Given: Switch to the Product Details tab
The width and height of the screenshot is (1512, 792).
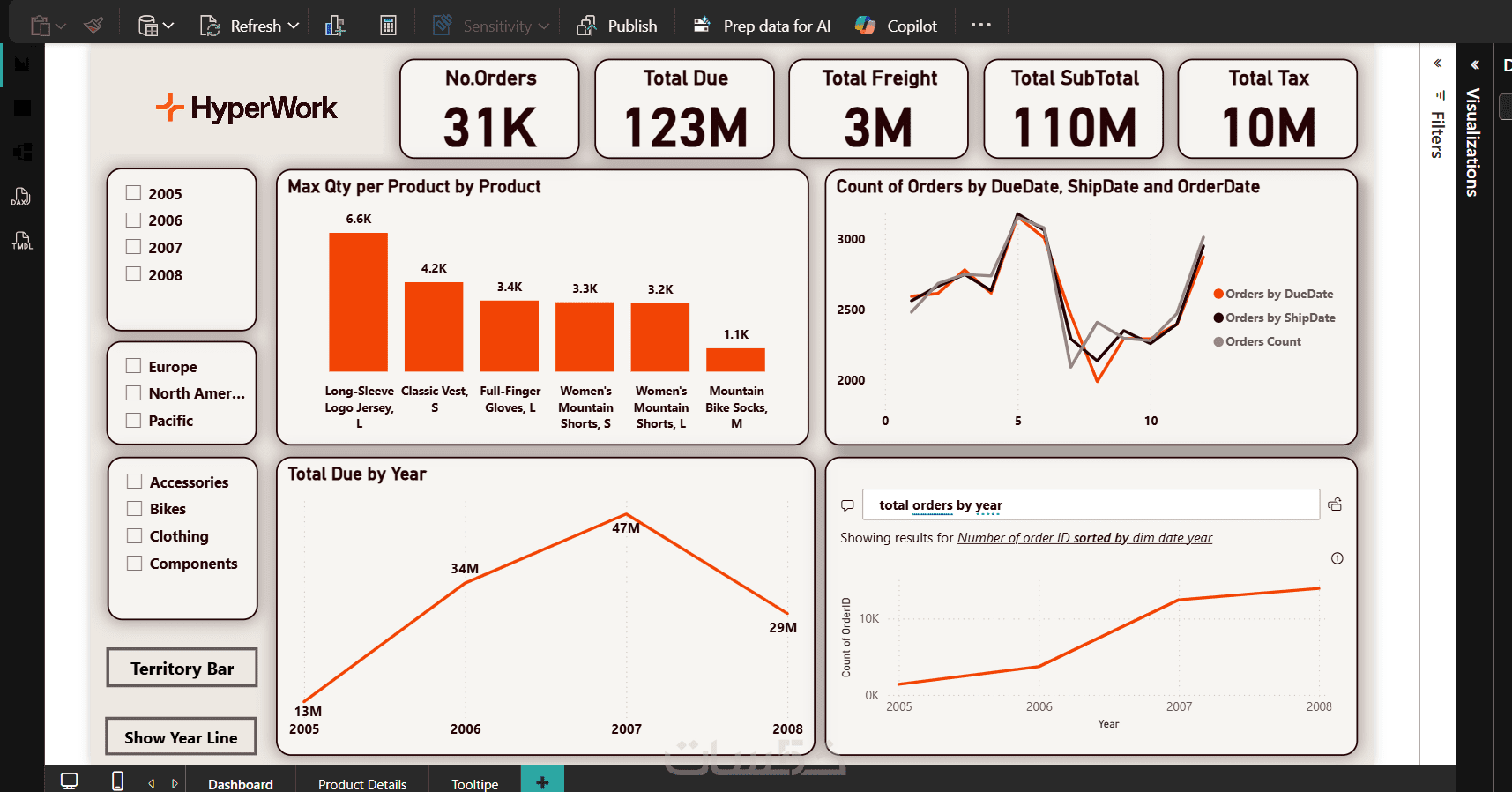Looking at the screenshot, I should click(x=362, y=783).
